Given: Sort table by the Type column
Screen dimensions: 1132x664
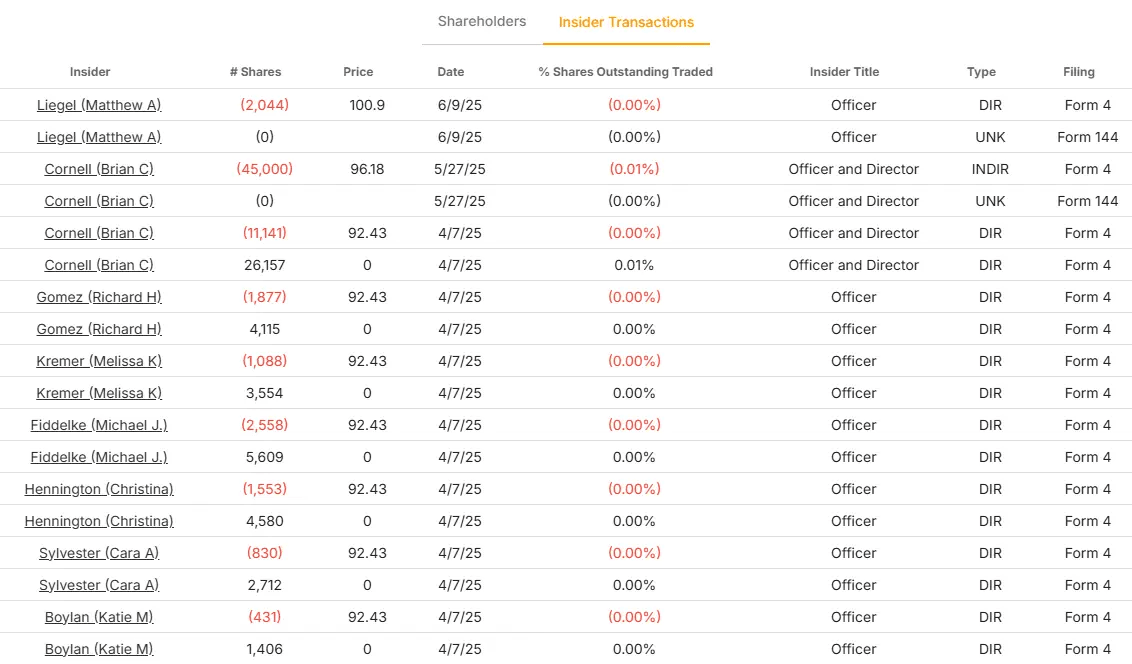Looking at the screenshot, I should coord(981,72).
